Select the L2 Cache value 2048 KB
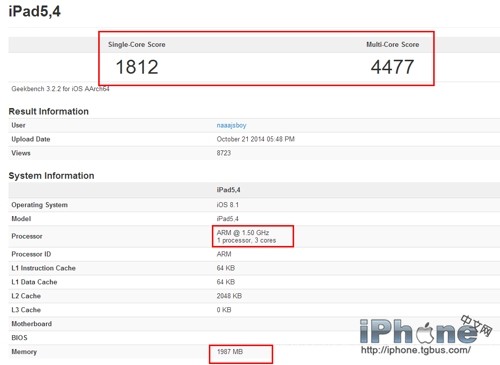The height and width of the screenshot is (365, 500). [229, 296]
